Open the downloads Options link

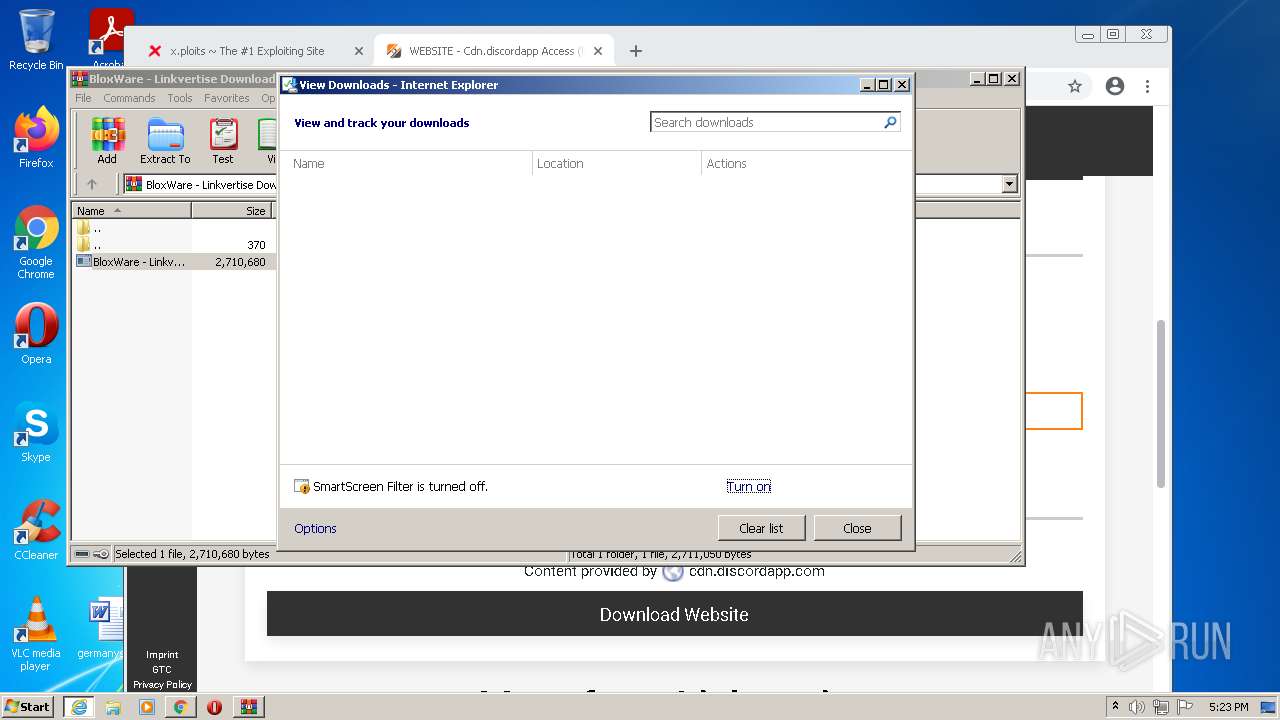[x=315, y=529]
